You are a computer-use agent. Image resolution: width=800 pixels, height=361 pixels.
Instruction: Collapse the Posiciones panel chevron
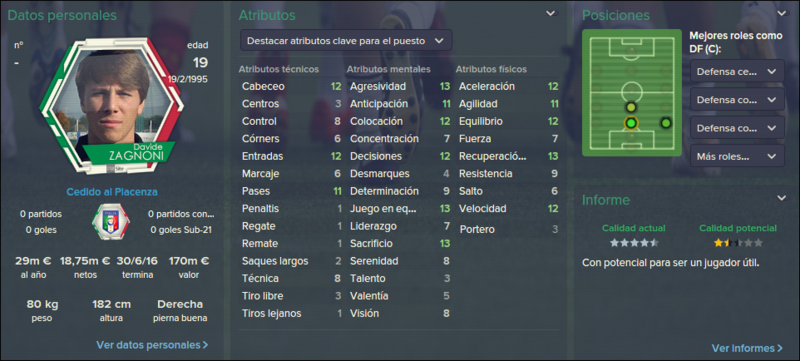click(782, 14)
